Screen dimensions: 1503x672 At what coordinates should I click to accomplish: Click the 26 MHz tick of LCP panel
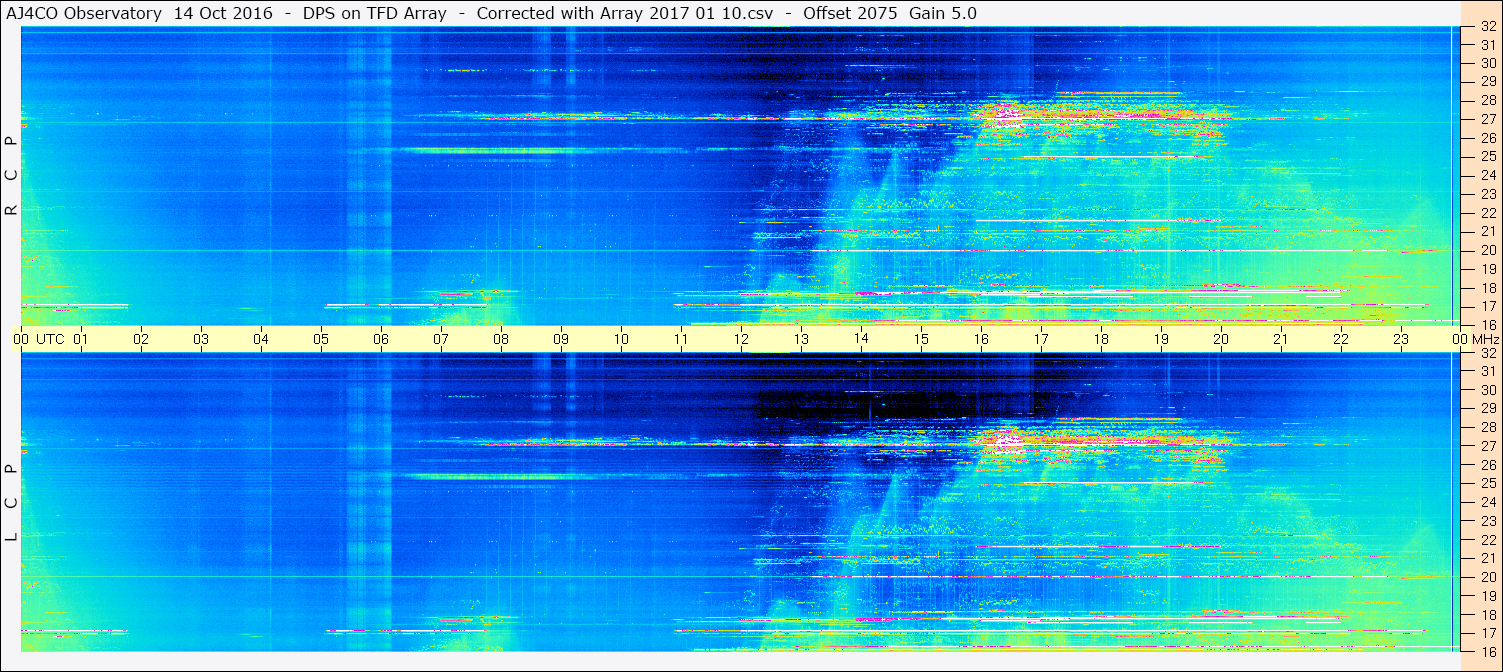1487,465
